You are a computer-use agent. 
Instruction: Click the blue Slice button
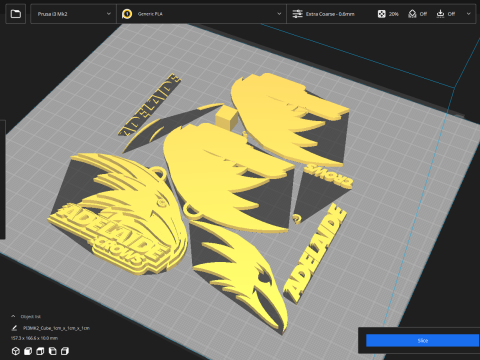(x=423, y=340)
